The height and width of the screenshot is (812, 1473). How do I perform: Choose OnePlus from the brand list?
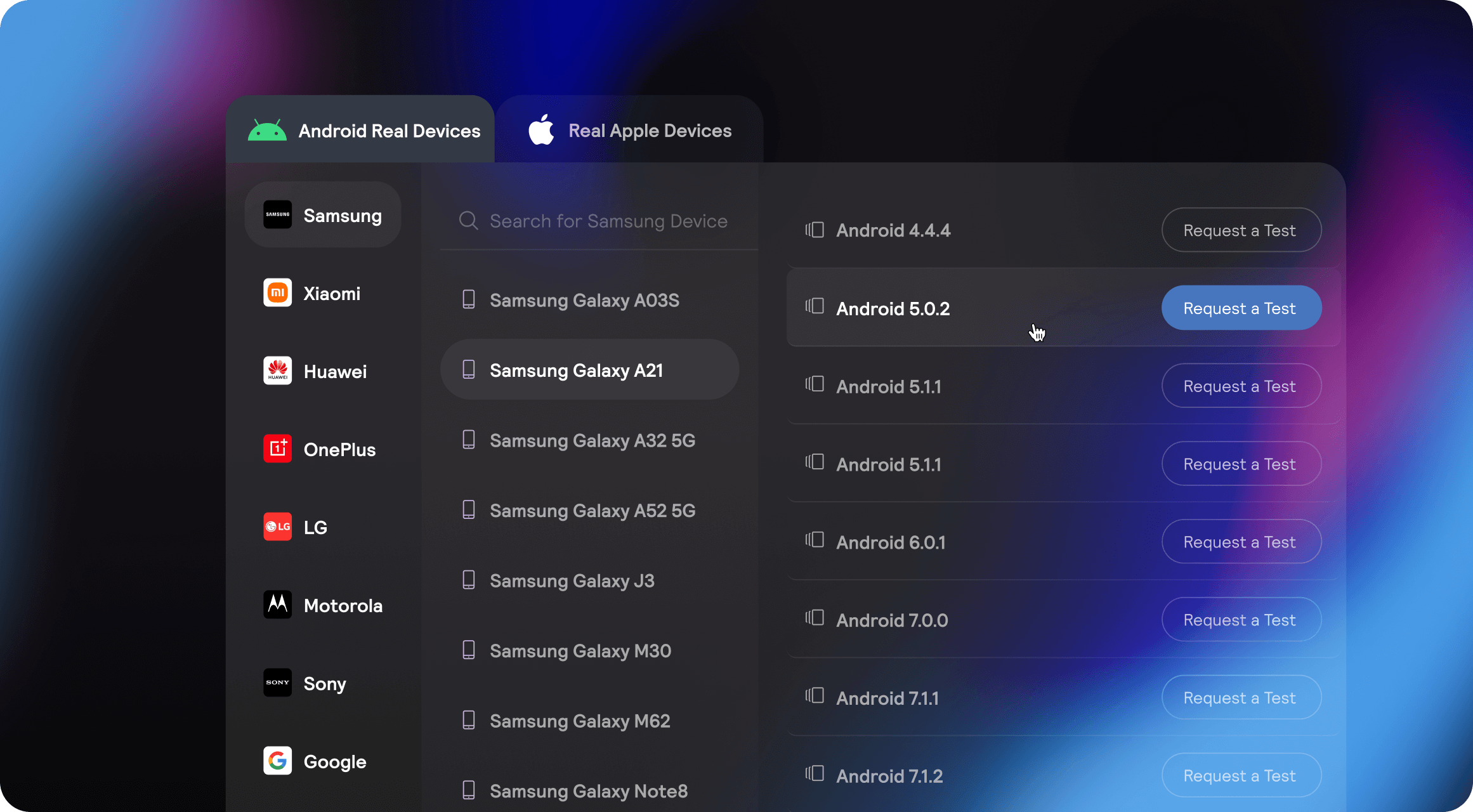point(323,449)
